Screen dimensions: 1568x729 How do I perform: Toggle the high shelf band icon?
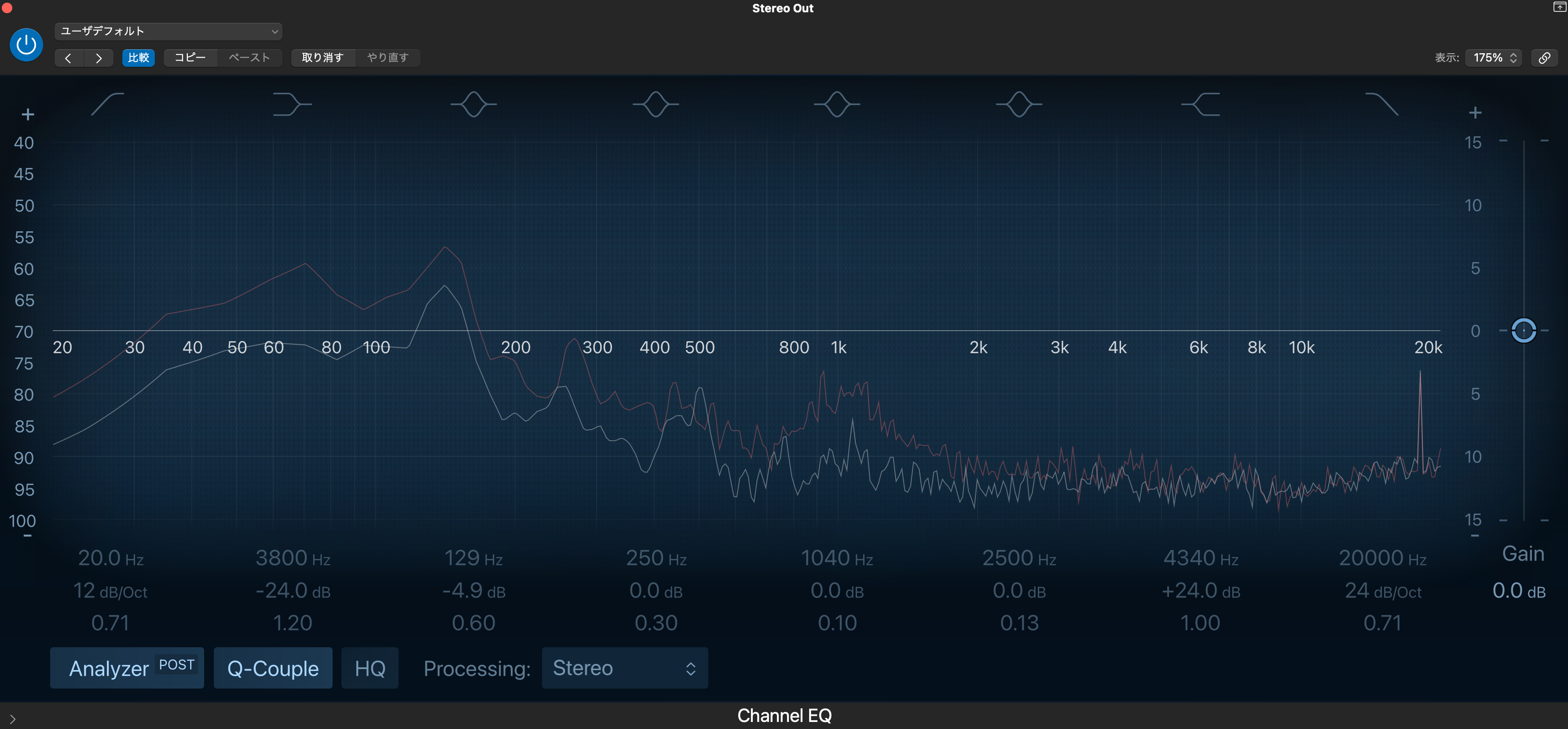1200,104
